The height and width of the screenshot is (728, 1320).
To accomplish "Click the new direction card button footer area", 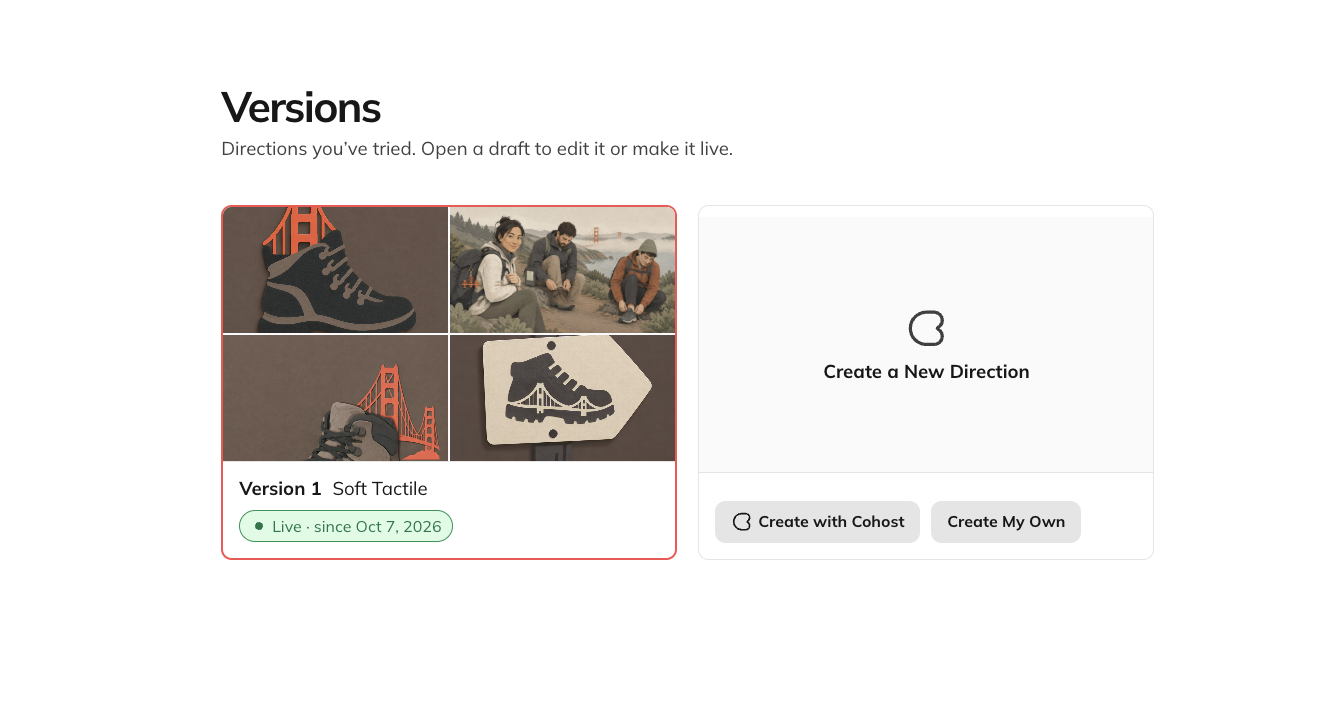I will click(x=926, y=516).
